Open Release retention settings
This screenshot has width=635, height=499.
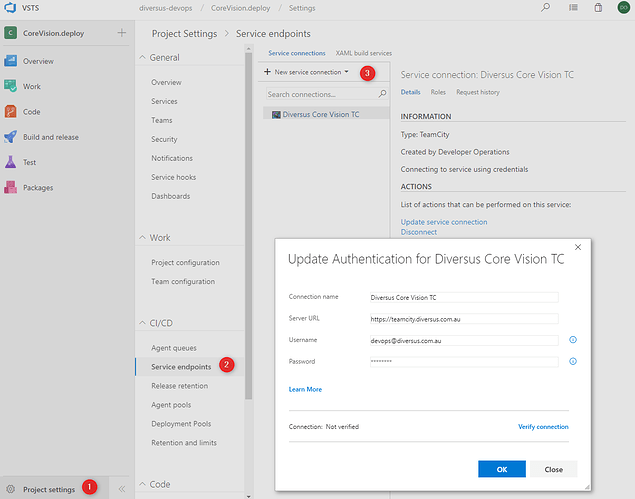tap(180, 386)
